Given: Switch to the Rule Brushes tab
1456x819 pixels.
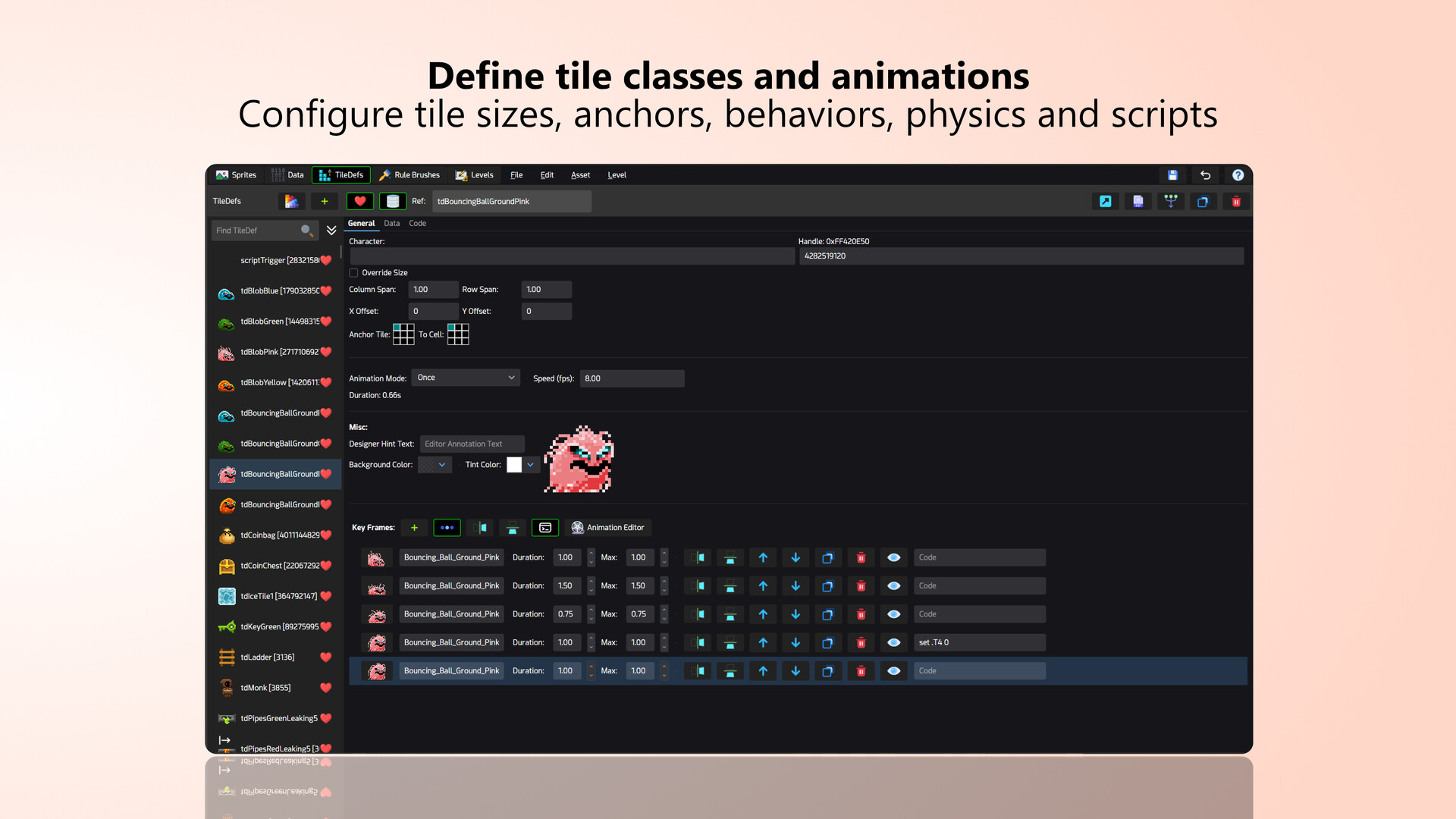Looking at the screenshot, I should point(409,175).
